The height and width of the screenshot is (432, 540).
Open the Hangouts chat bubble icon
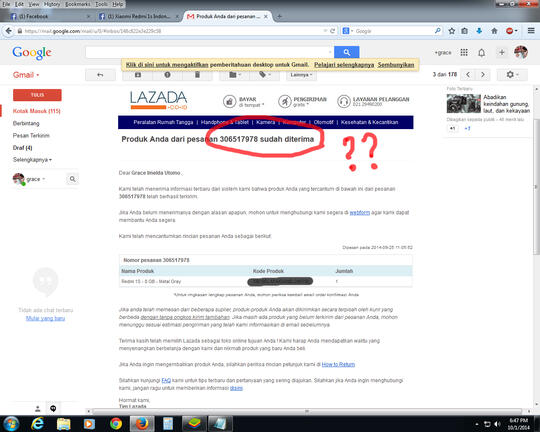point(53,409)
